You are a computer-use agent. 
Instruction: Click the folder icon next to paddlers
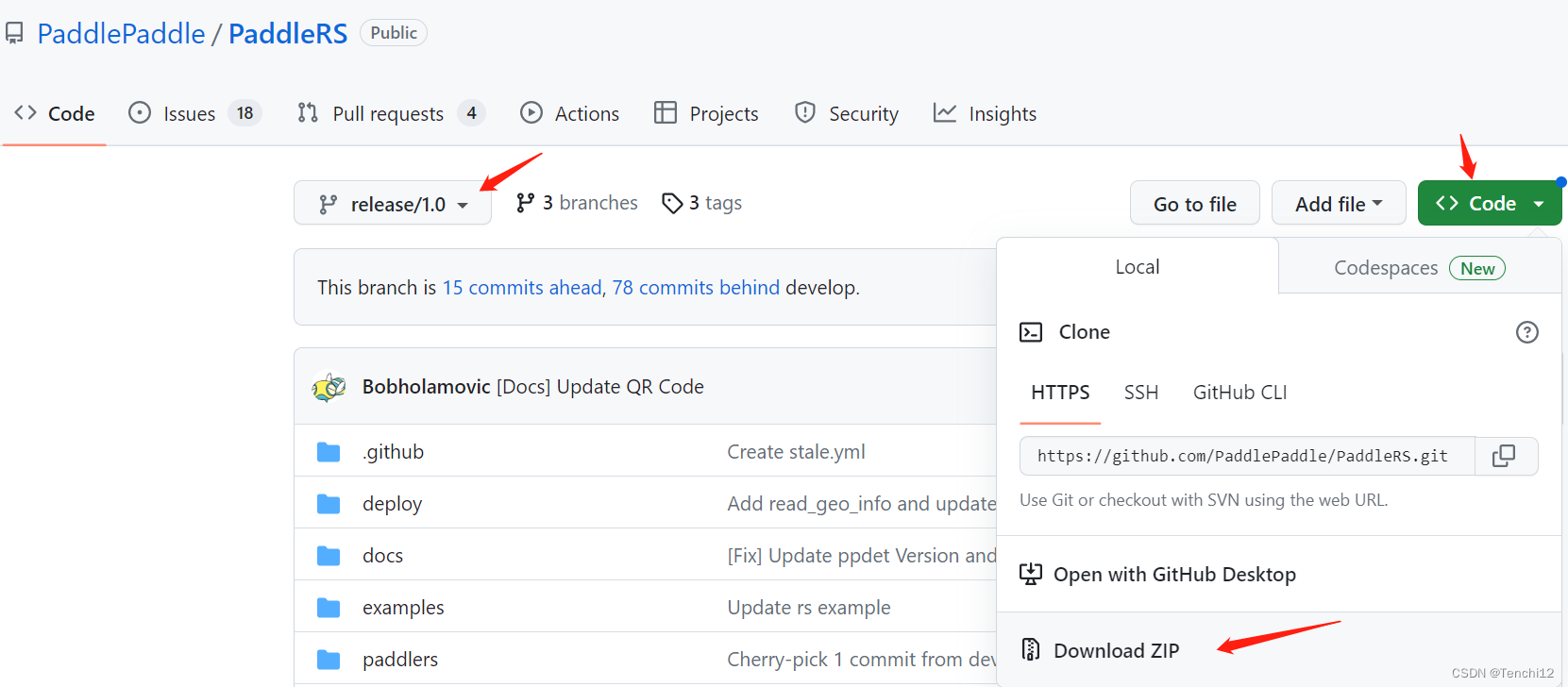click(329, 660)
